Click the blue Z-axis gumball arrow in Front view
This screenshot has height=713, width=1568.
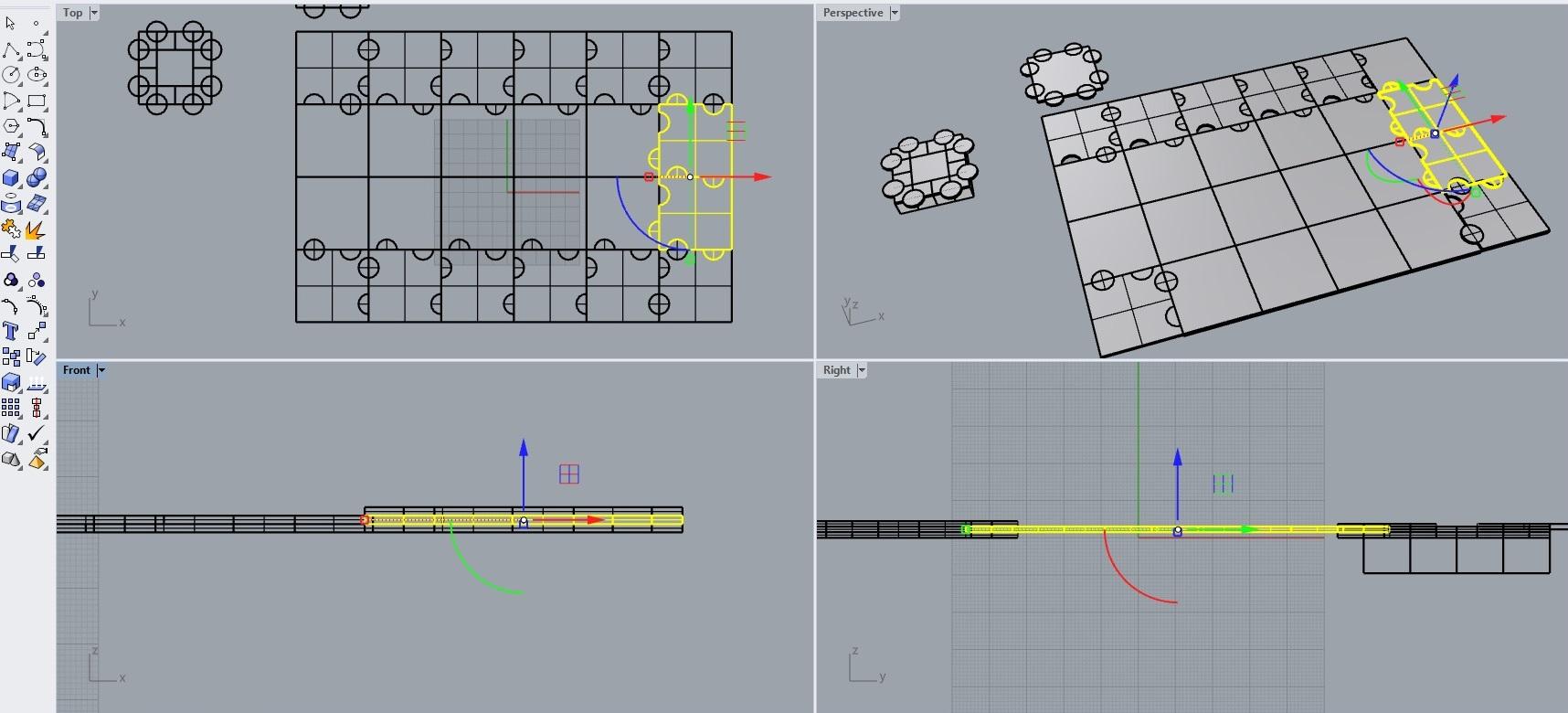click(524, 447)
